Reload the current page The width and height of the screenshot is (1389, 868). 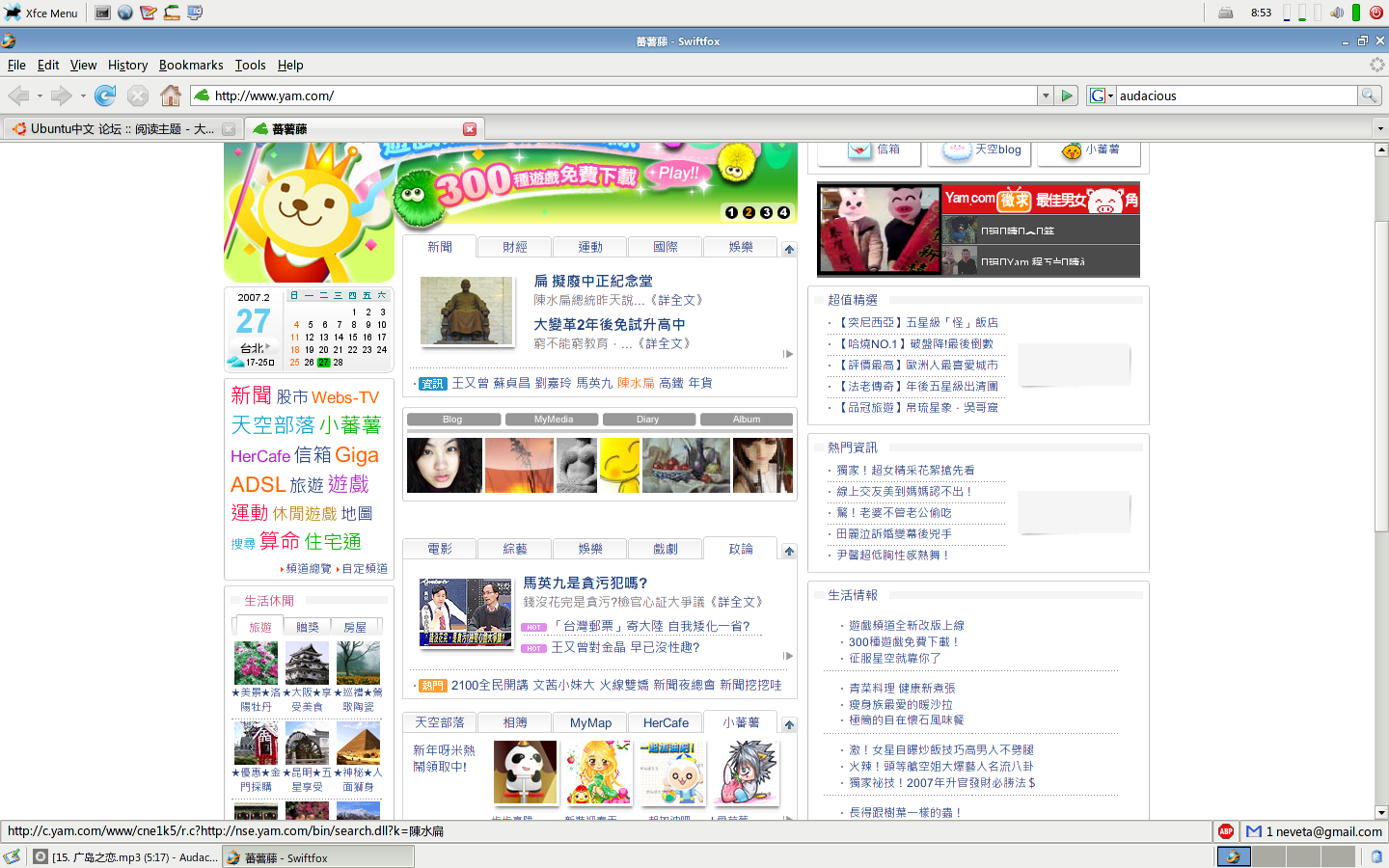(105, 95)
